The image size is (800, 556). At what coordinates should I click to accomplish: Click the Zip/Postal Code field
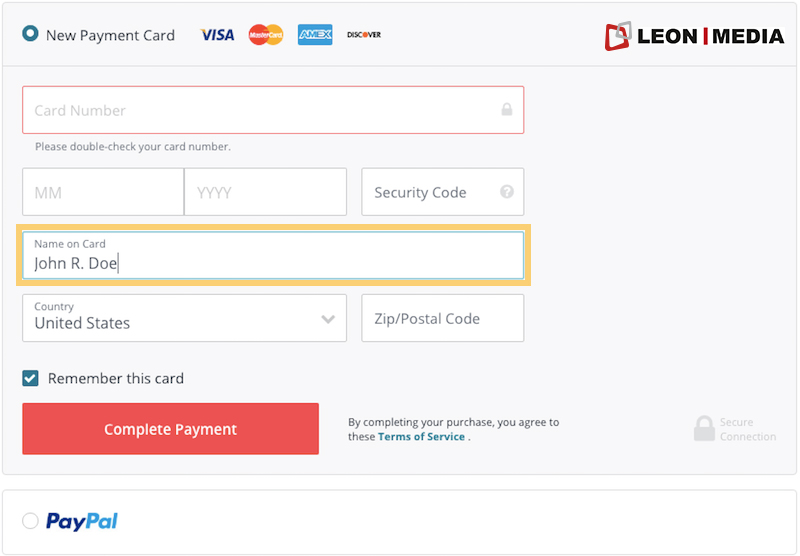pyautogui.click(x=442, y=318)
